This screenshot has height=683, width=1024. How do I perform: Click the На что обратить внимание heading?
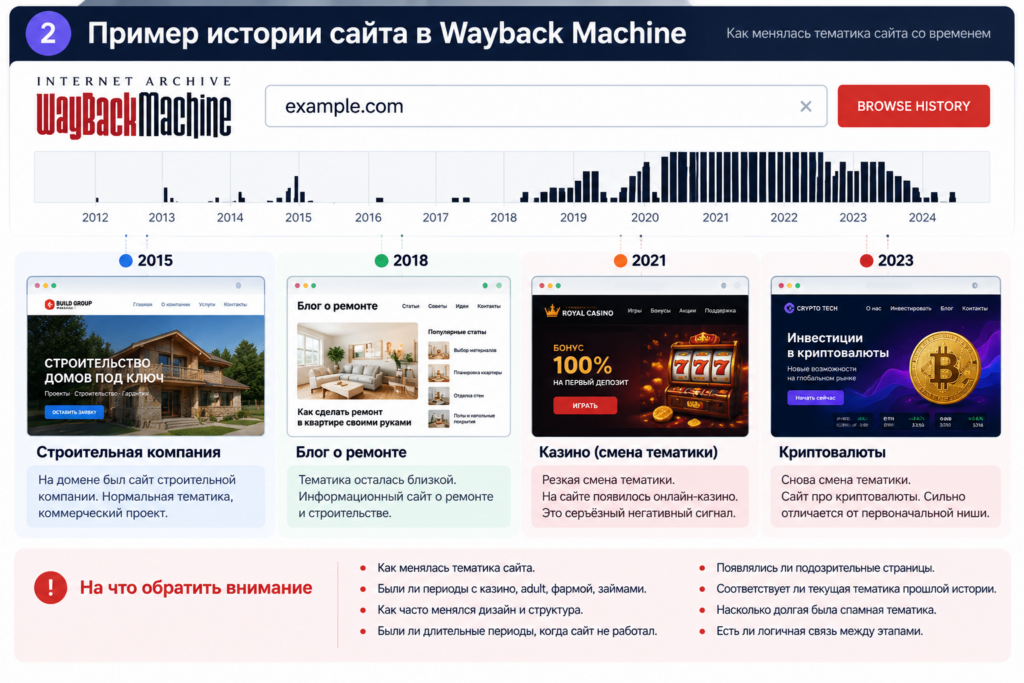tap(196, 588)
